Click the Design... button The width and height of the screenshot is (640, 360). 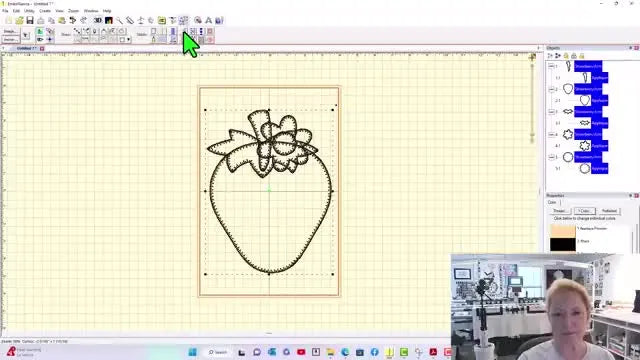pyautogui.click(x=10, y=31)
